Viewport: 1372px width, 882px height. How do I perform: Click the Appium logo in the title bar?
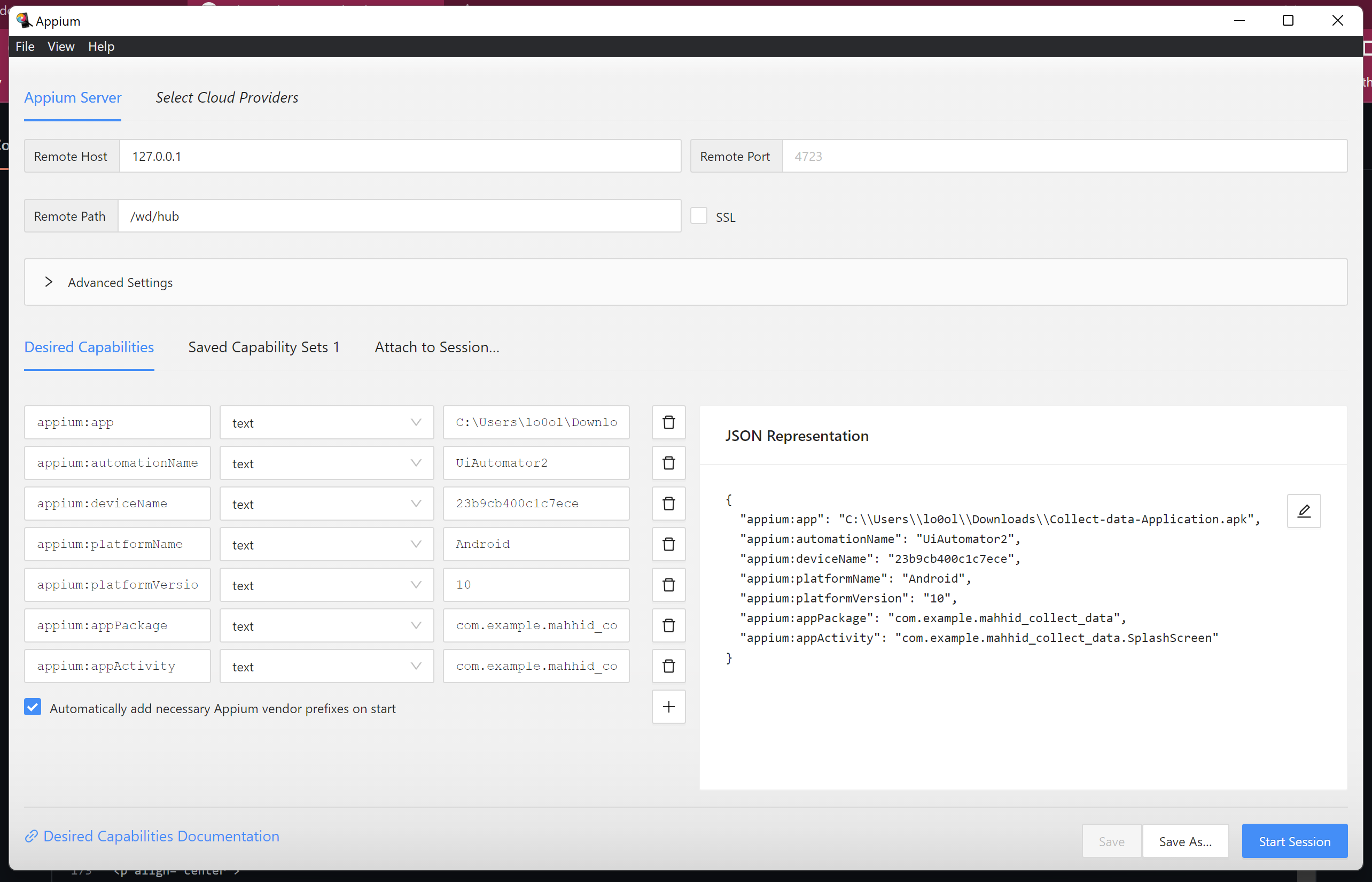pyautogui.click(x=24, y=20)
